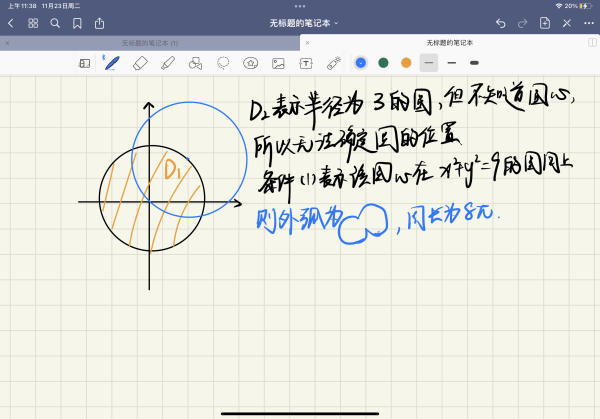Close the active 无标题的笔记本 tab
This screenshot has width=600, height=419.
point(305,43)
